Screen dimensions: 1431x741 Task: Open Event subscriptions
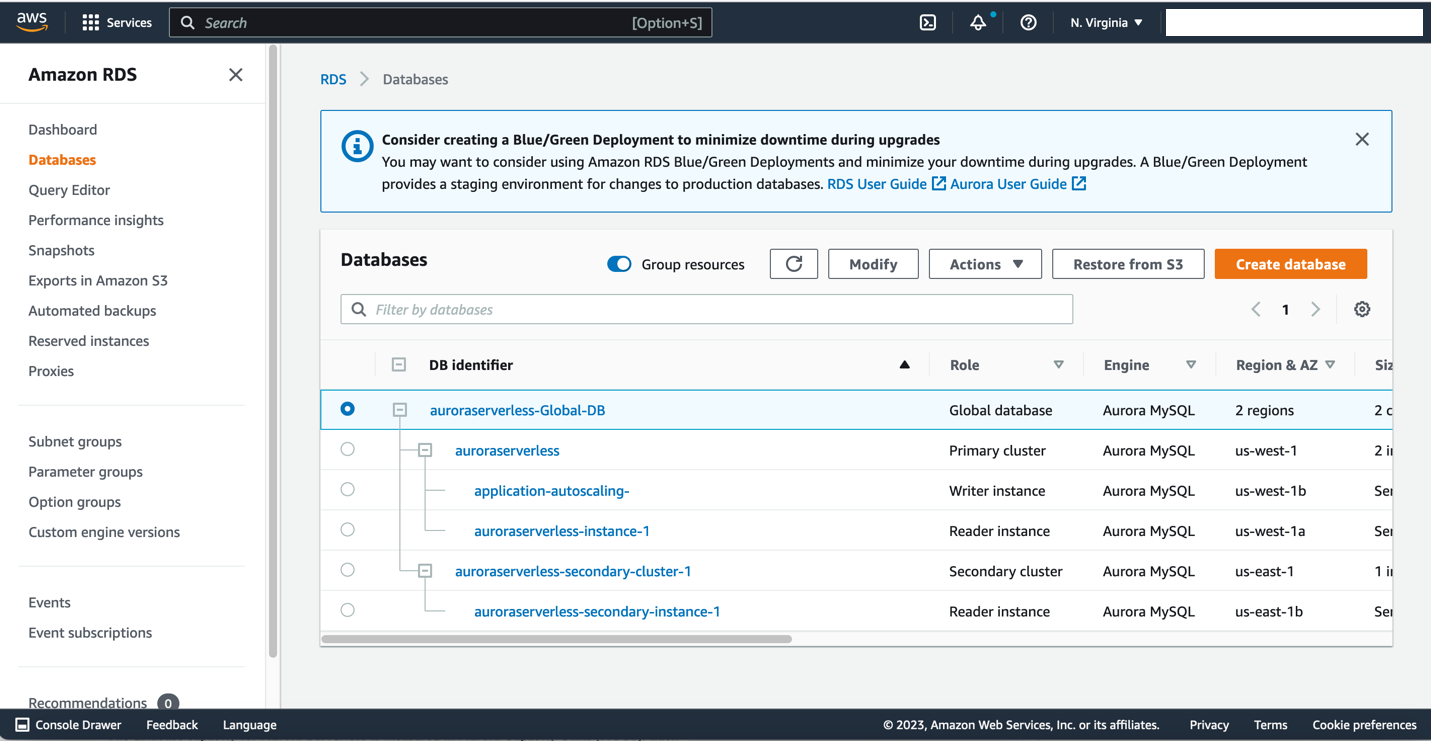[90, 633]
